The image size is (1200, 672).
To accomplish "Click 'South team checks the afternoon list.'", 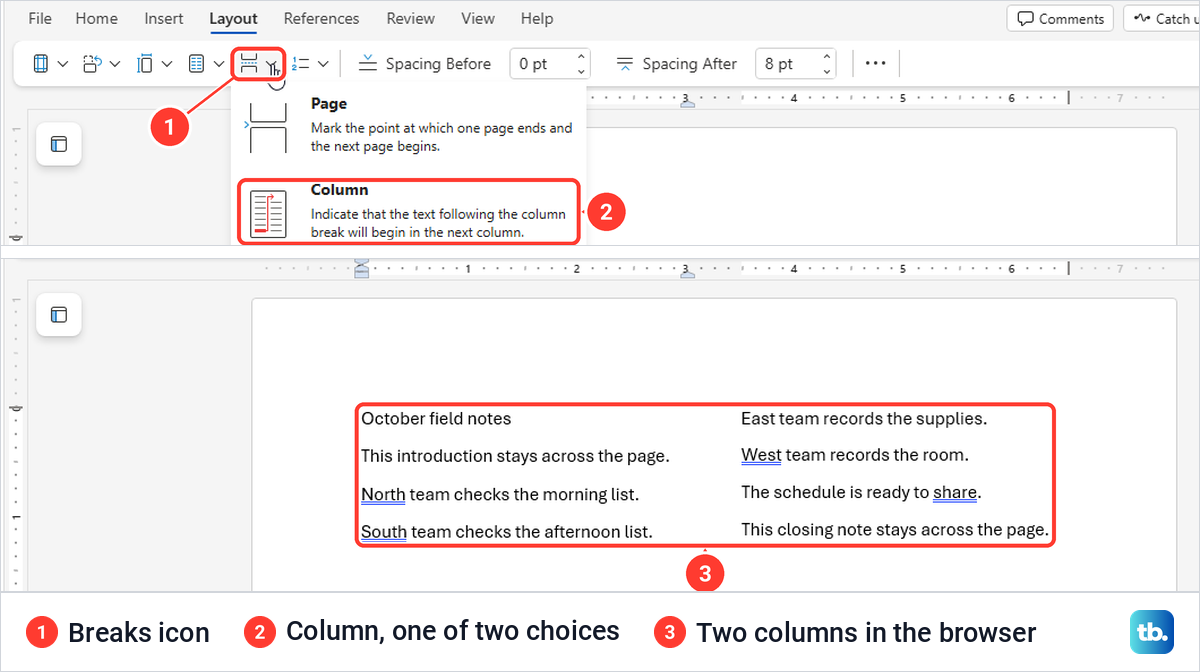I will coord(507,532).
